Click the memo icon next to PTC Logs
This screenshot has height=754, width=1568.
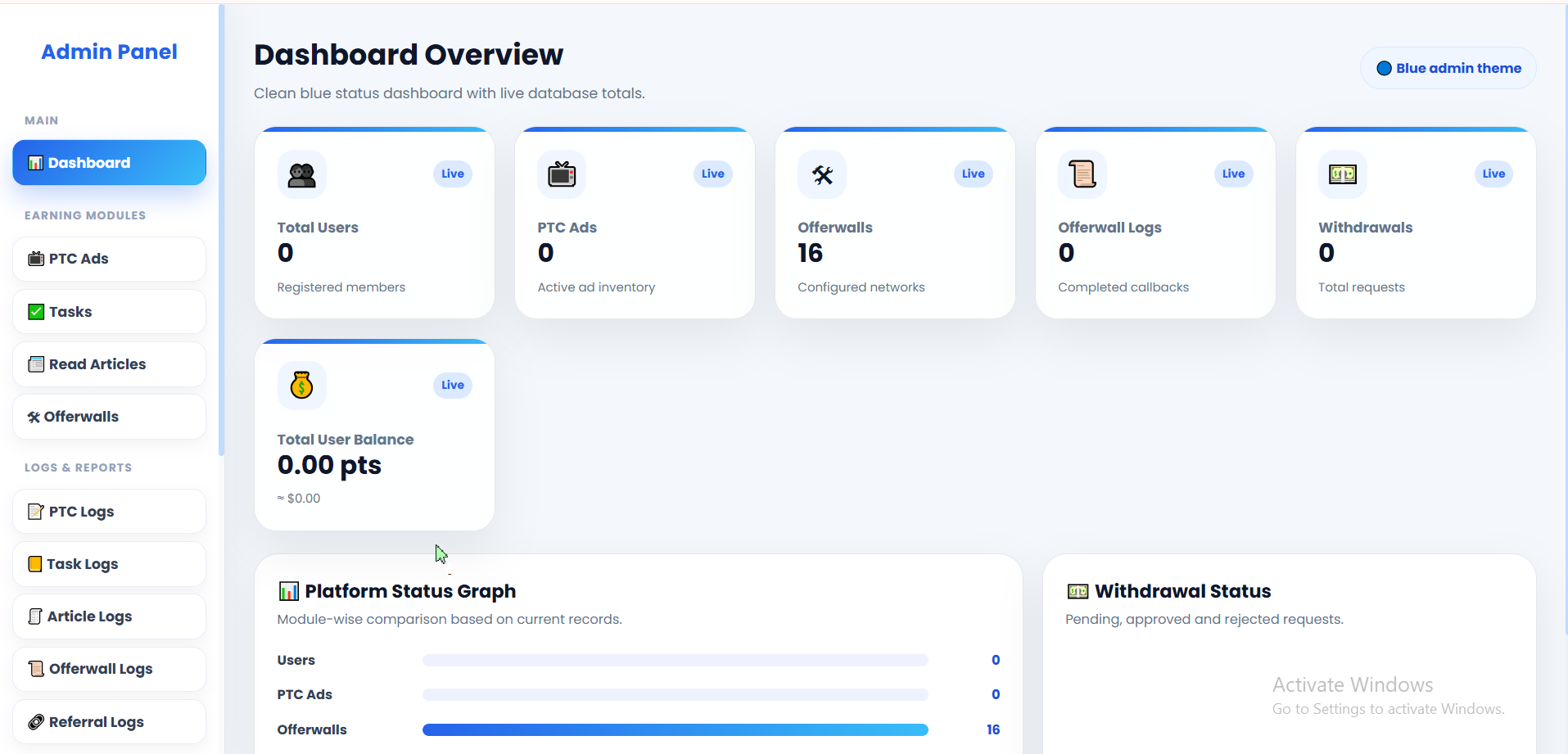click(x=36, y=512)
